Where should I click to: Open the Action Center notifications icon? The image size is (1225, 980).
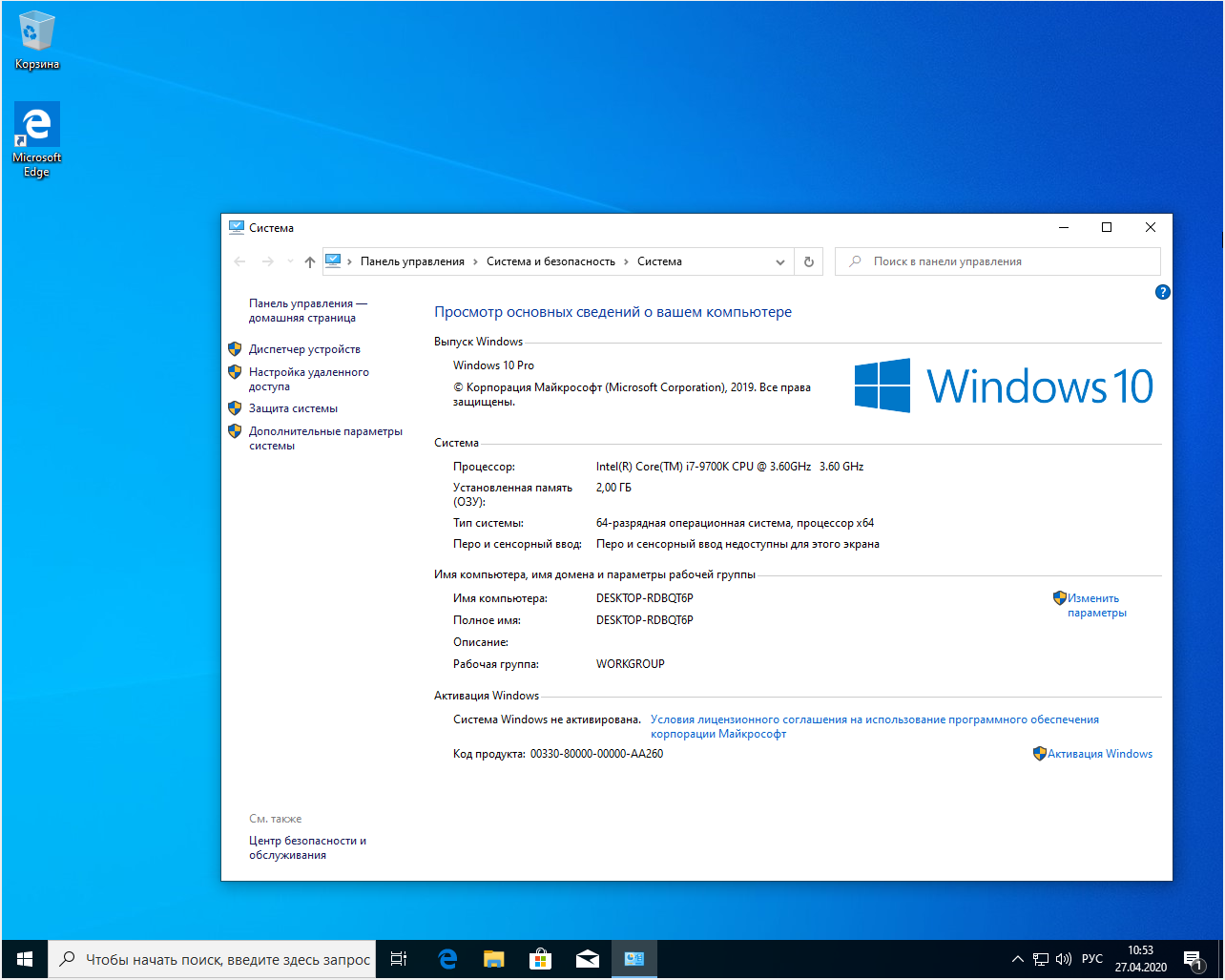tap(1193, 959)
